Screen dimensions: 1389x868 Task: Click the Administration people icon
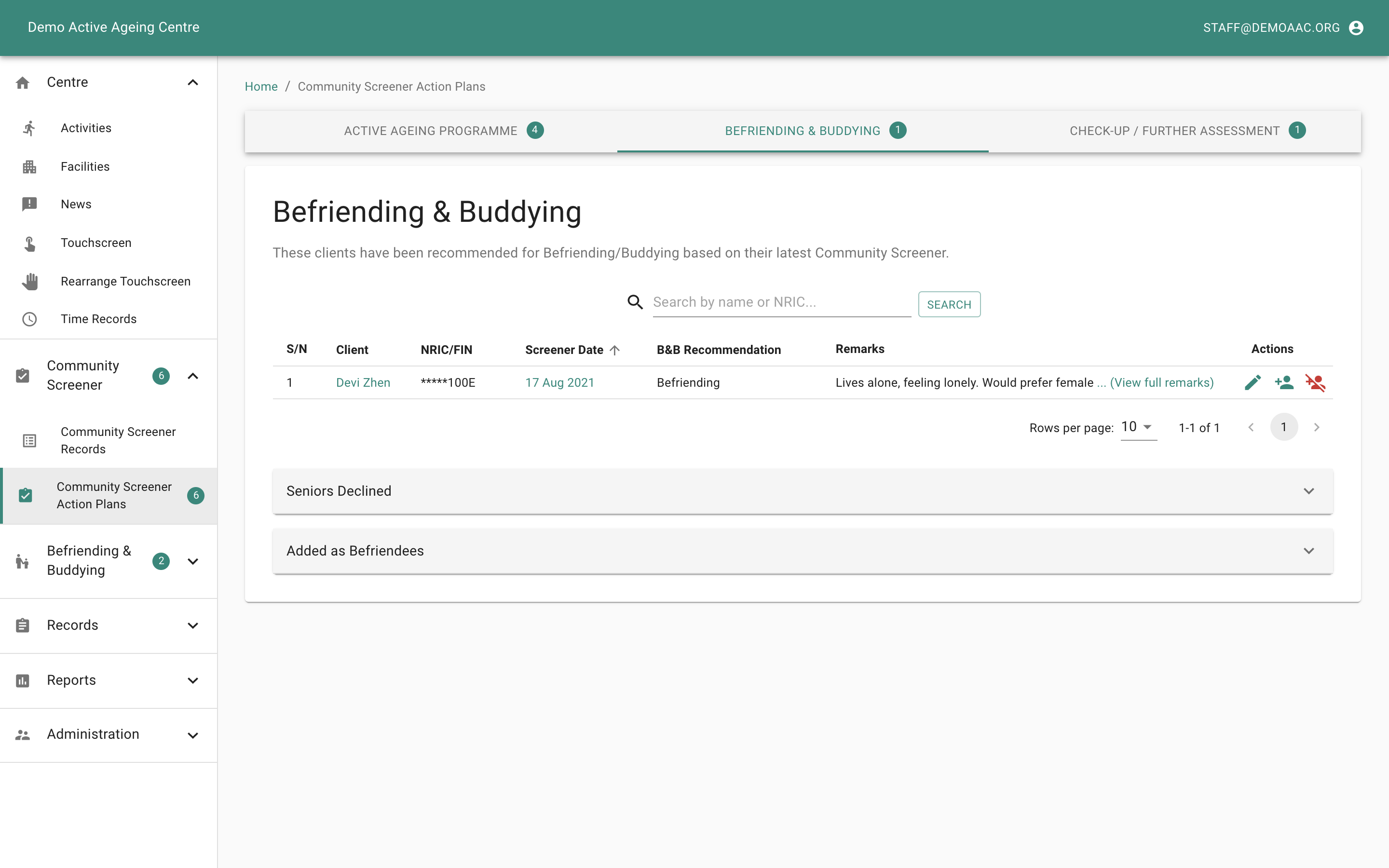click(22, 735)
